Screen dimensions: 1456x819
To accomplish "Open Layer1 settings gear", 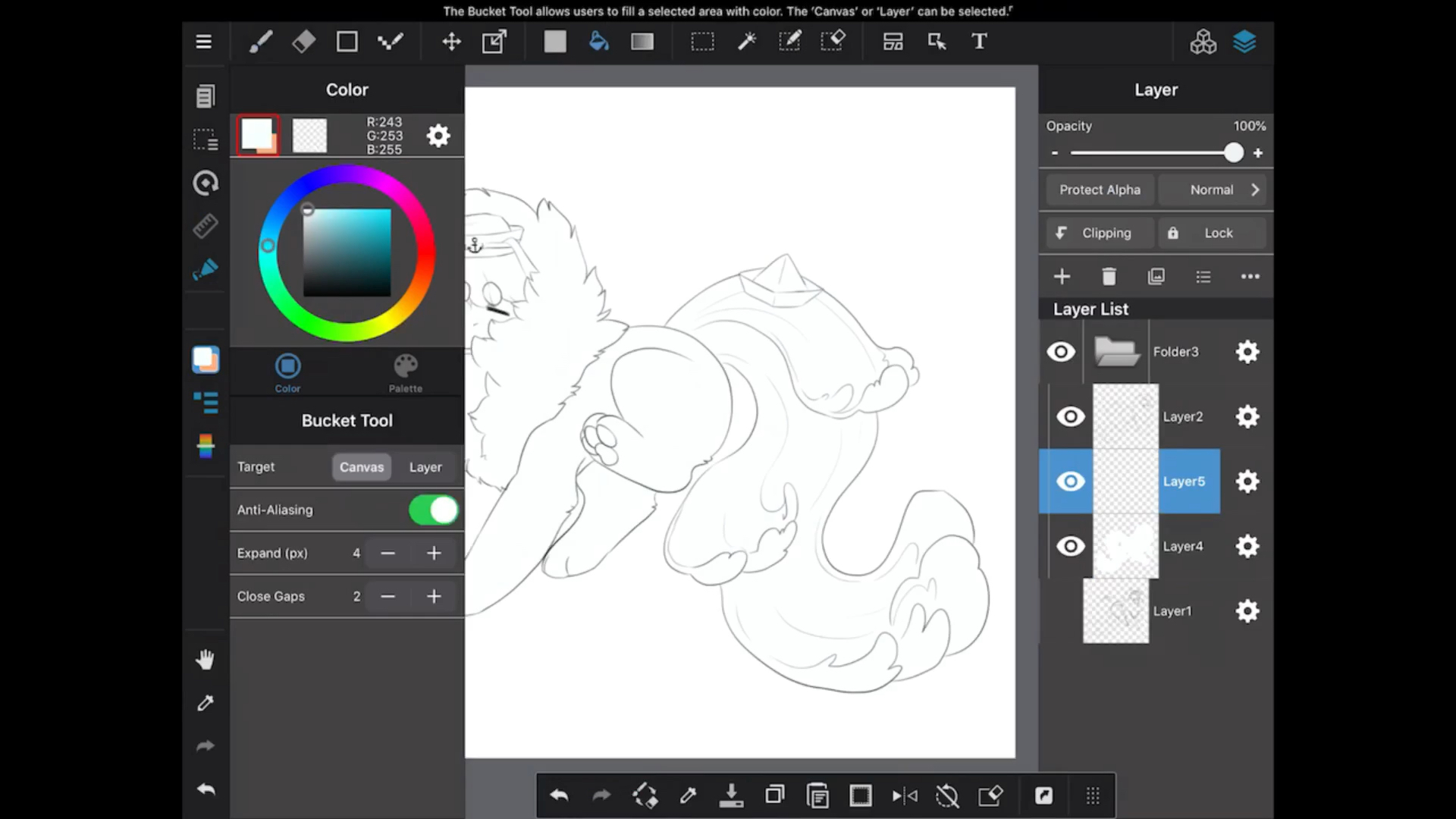I will click(1247, 611).
